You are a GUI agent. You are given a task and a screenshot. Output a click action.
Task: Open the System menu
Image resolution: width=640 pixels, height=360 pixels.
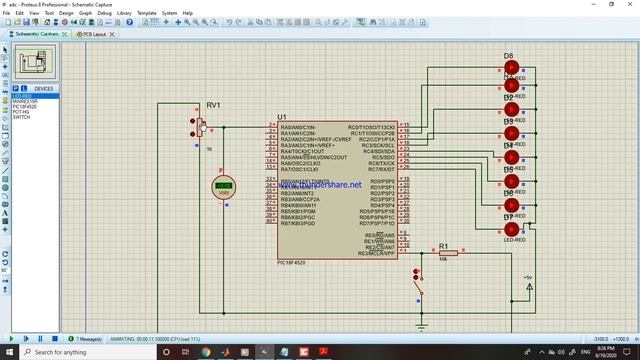point(169,13)
